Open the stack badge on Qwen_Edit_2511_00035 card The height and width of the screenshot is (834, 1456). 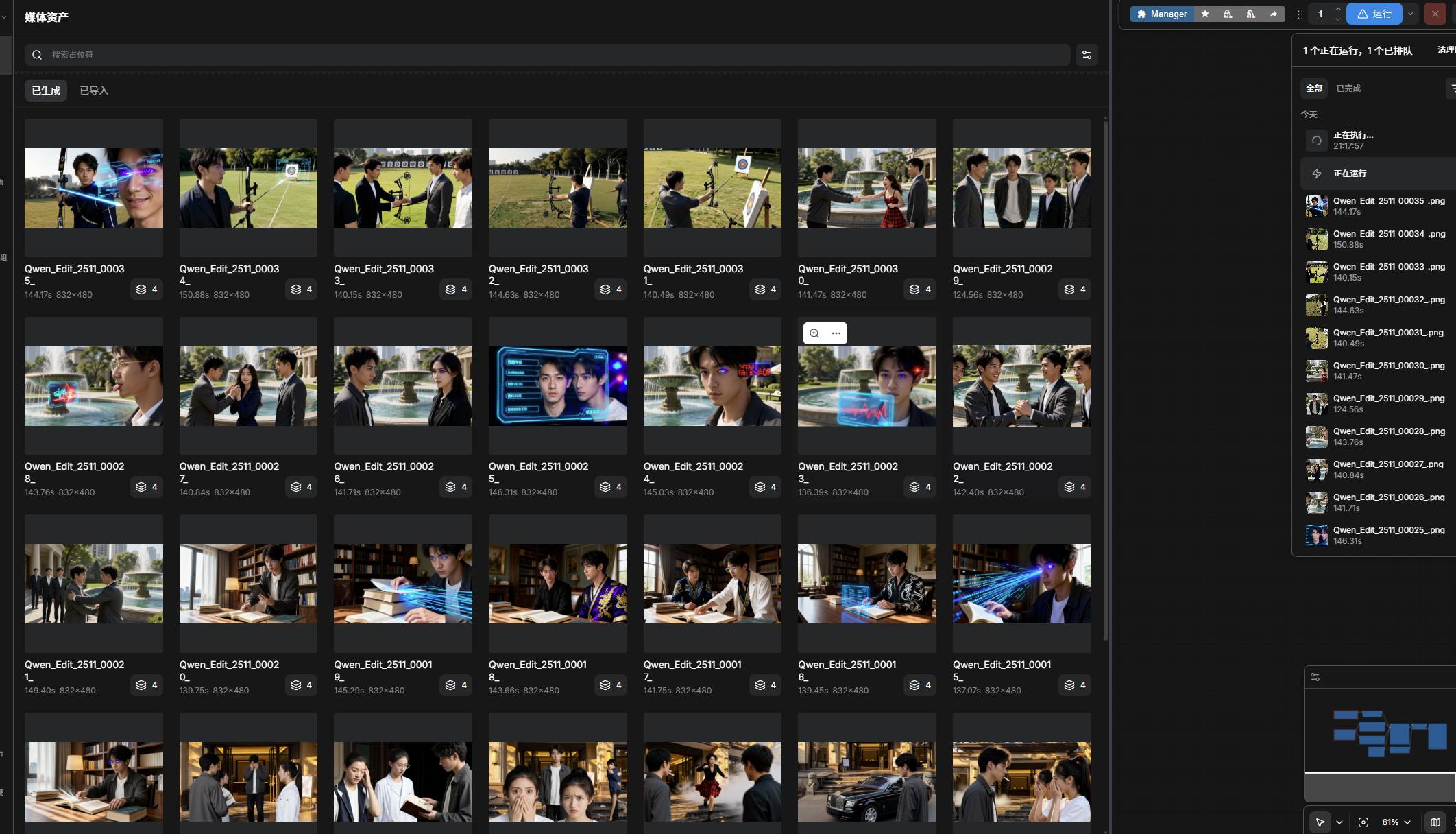pyautogui.click(x=147, y=289)
